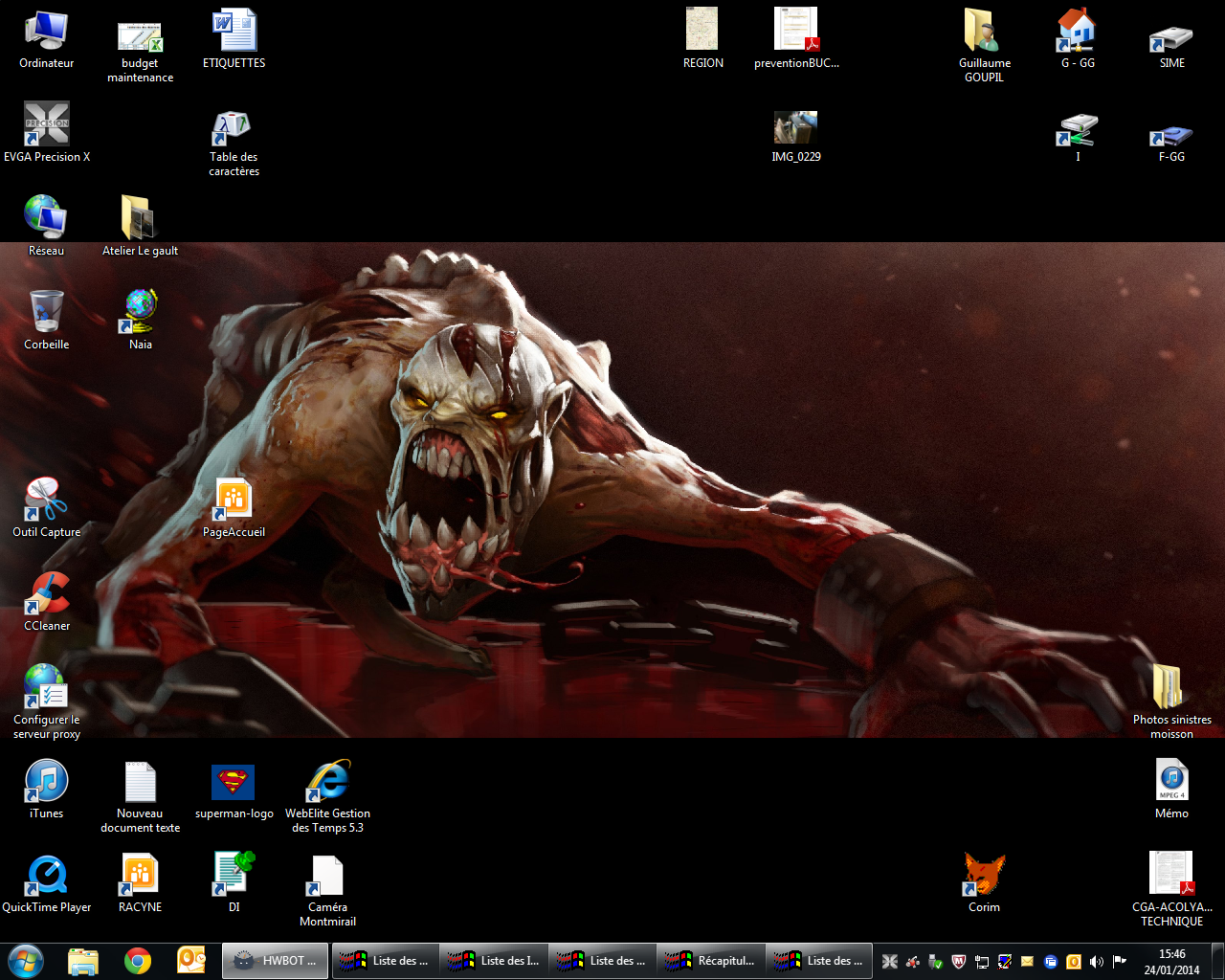Open the Réseau icon
Screen dimensions: 1225x980
tap(46, 227)
